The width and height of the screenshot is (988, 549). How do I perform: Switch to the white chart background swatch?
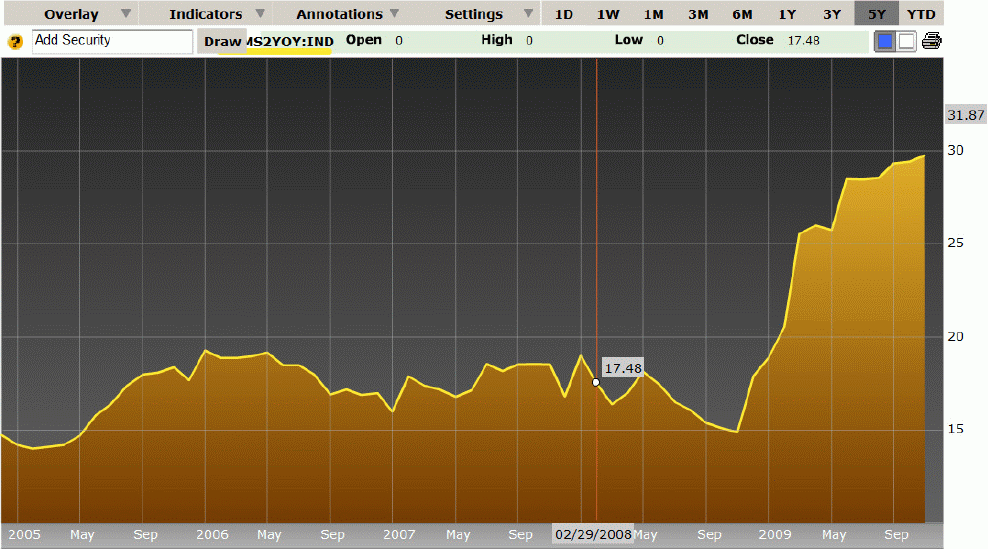click(x=907, y=41)
